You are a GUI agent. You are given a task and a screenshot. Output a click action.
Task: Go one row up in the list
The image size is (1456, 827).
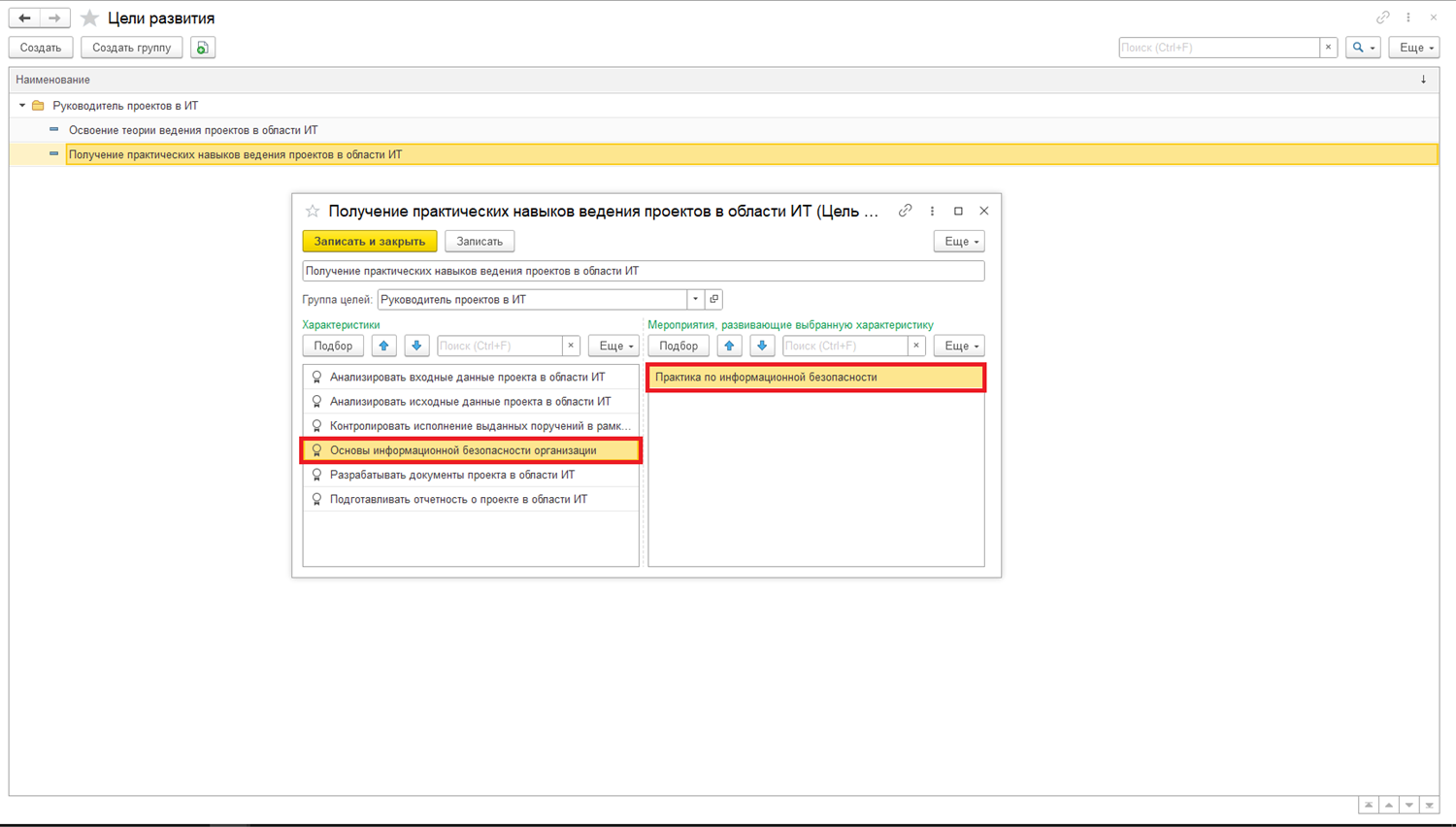(x=1389, y=805)
